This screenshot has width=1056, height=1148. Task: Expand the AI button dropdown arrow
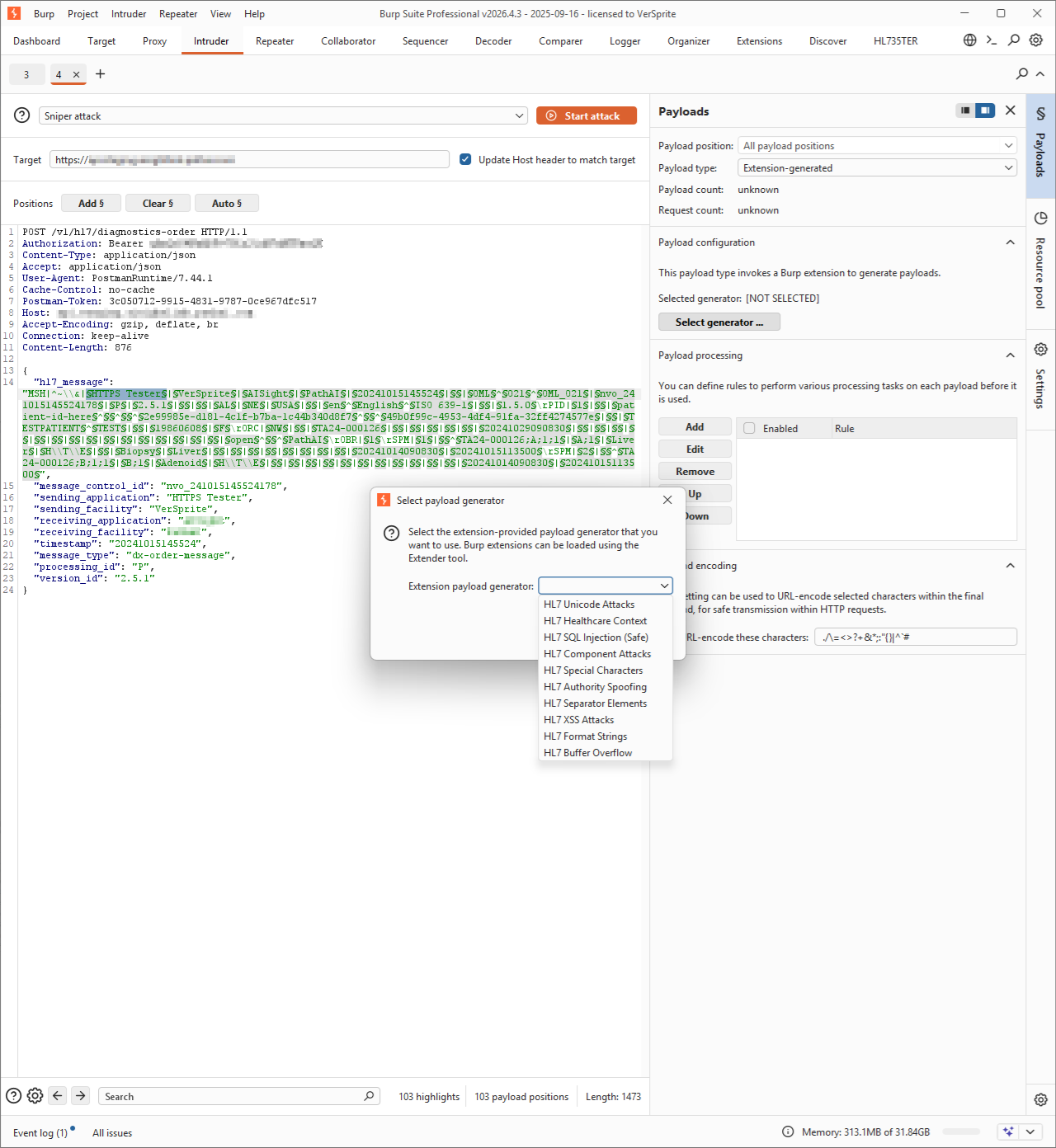coord(1030,1132)
